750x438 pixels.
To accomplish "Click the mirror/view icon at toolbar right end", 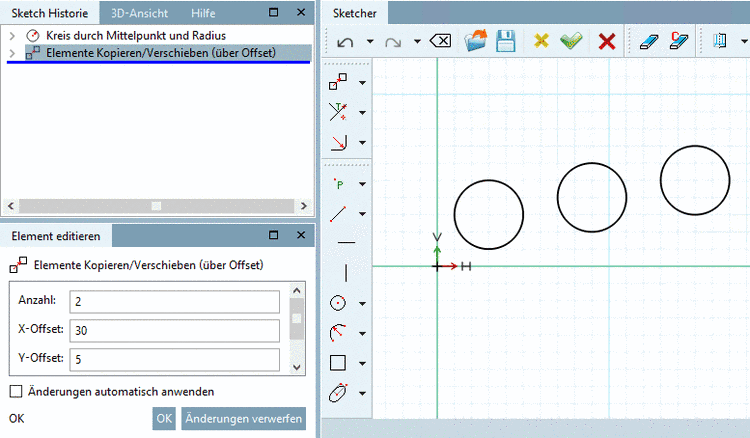I will 719,41.
